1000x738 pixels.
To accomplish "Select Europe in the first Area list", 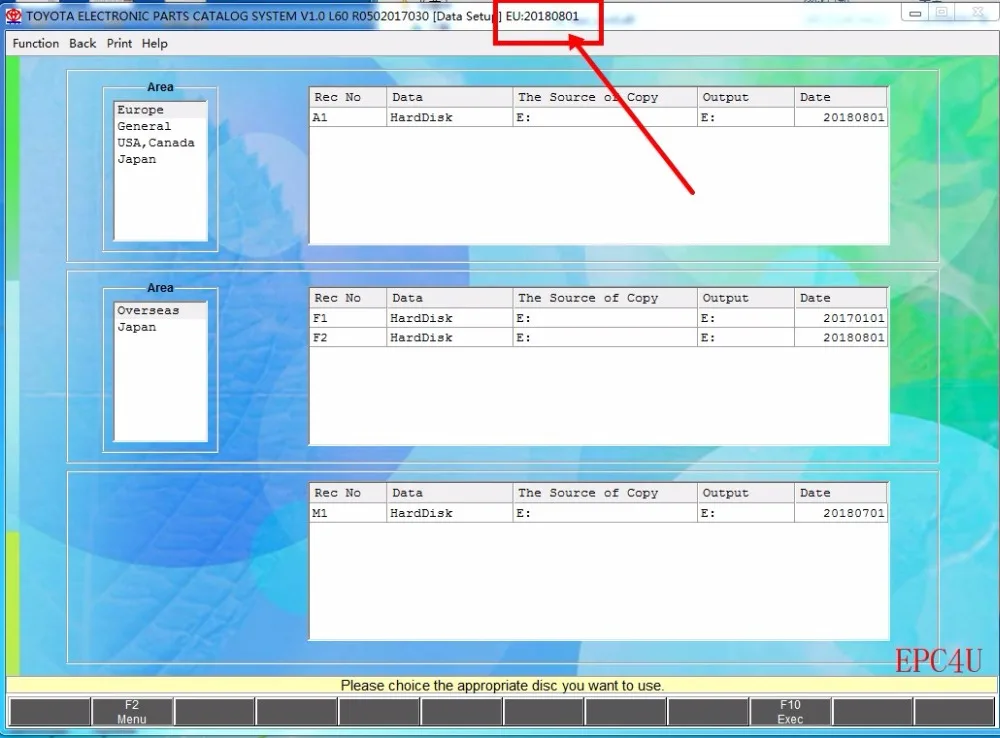I will [160, 110].
